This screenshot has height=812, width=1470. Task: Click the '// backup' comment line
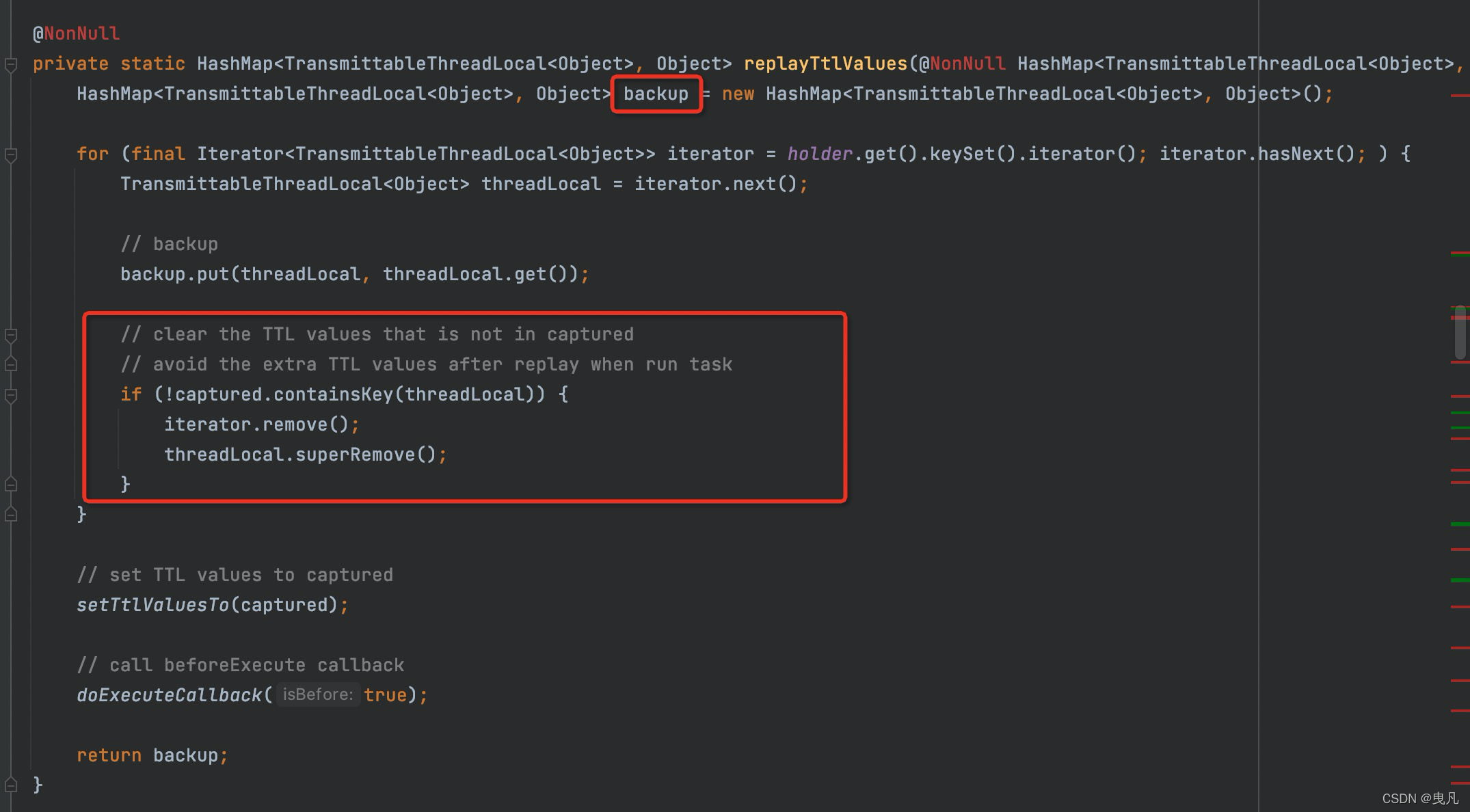pos(169,244)
